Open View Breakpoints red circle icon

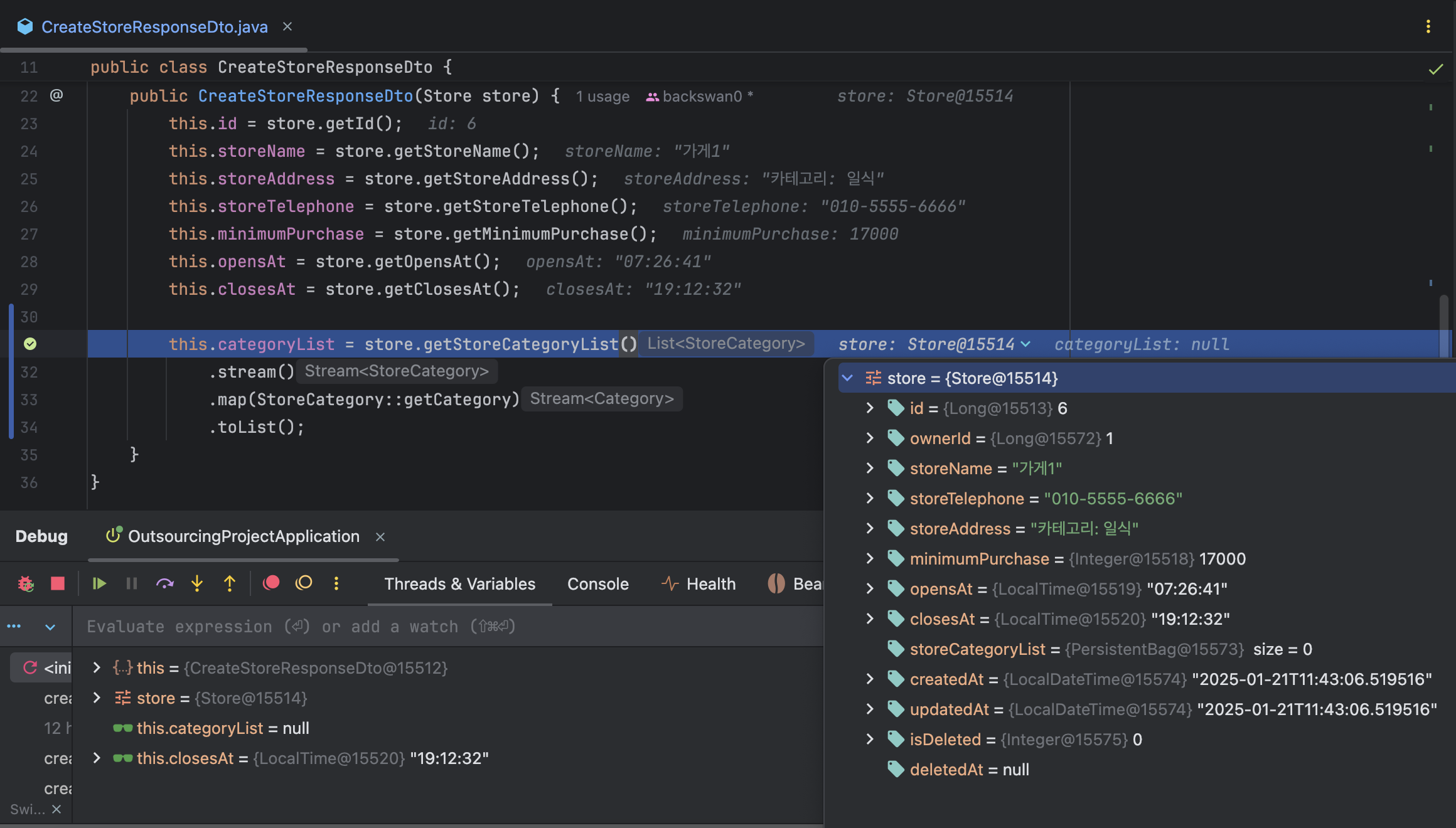(271, 583)
